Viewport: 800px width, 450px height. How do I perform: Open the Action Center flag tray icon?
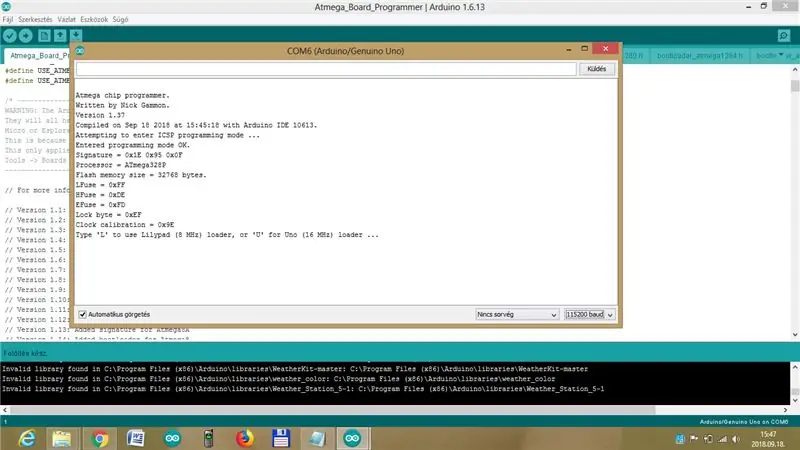click(694, 439)
